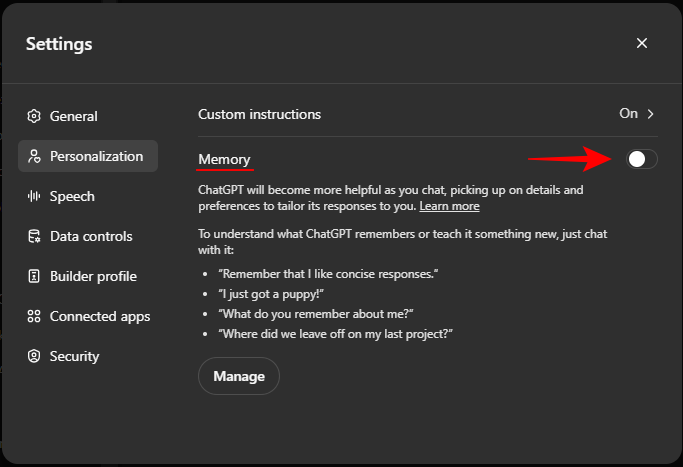Viewport: 683px width, 467px height.
Task: Click the Security shield icon
Action: pyautogui.click(x=34, y=356)
